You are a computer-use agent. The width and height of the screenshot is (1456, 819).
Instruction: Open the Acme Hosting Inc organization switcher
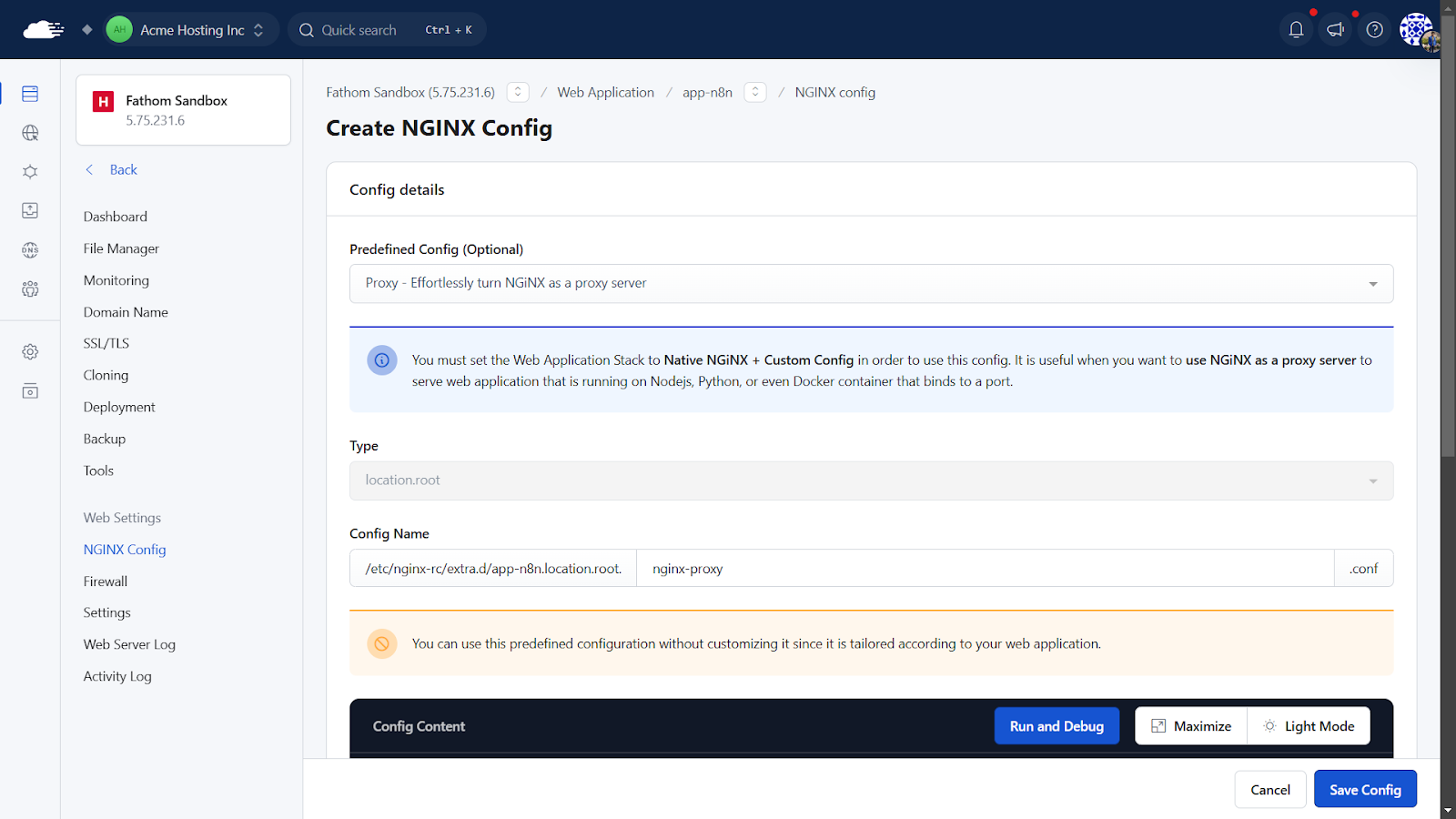192,30
